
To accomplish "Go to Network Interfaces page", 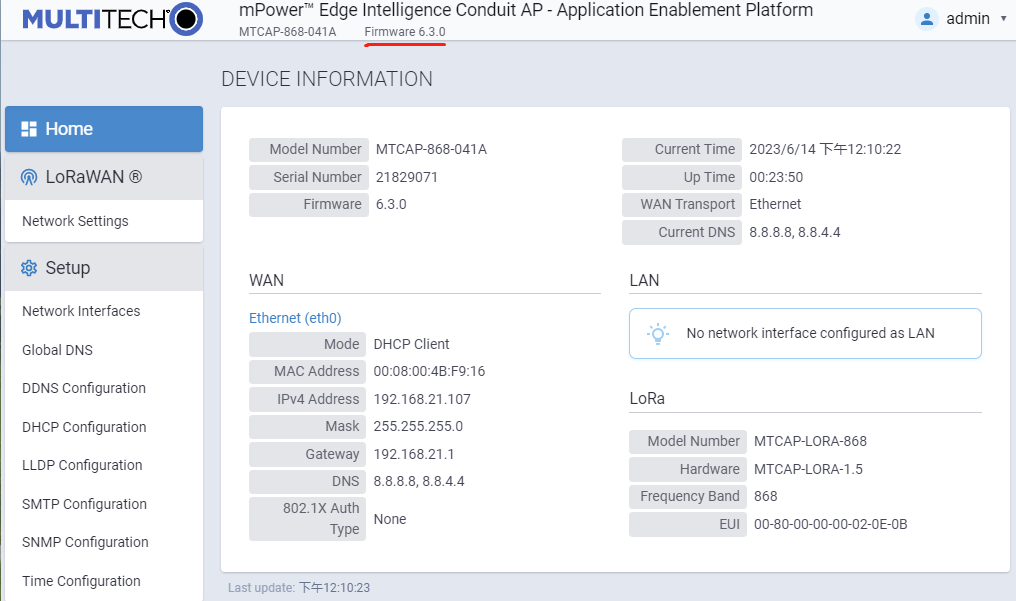I will pyautogui.click(x=81, y=311).
